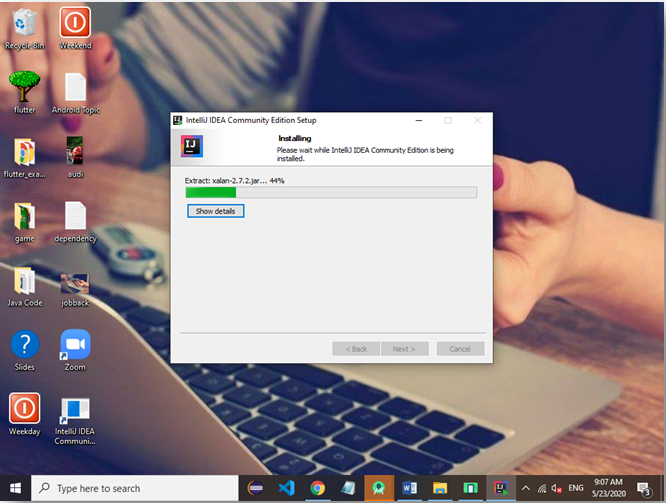
Task: Open the clock showing 9:07 AM
Action: click(609, 488)
